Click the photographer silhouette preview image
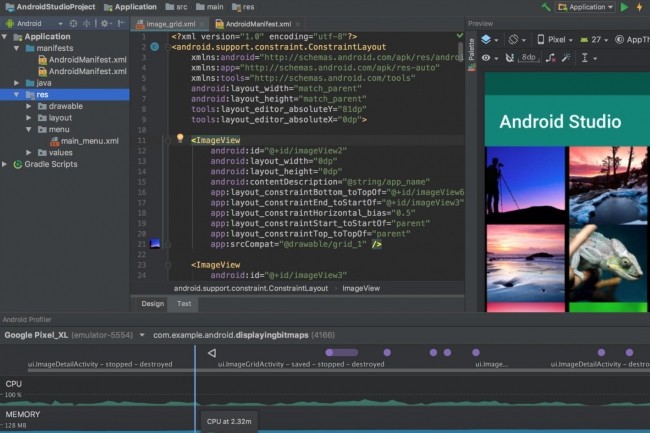This screenshot has height=433, width=650. [x=525, y=184]
